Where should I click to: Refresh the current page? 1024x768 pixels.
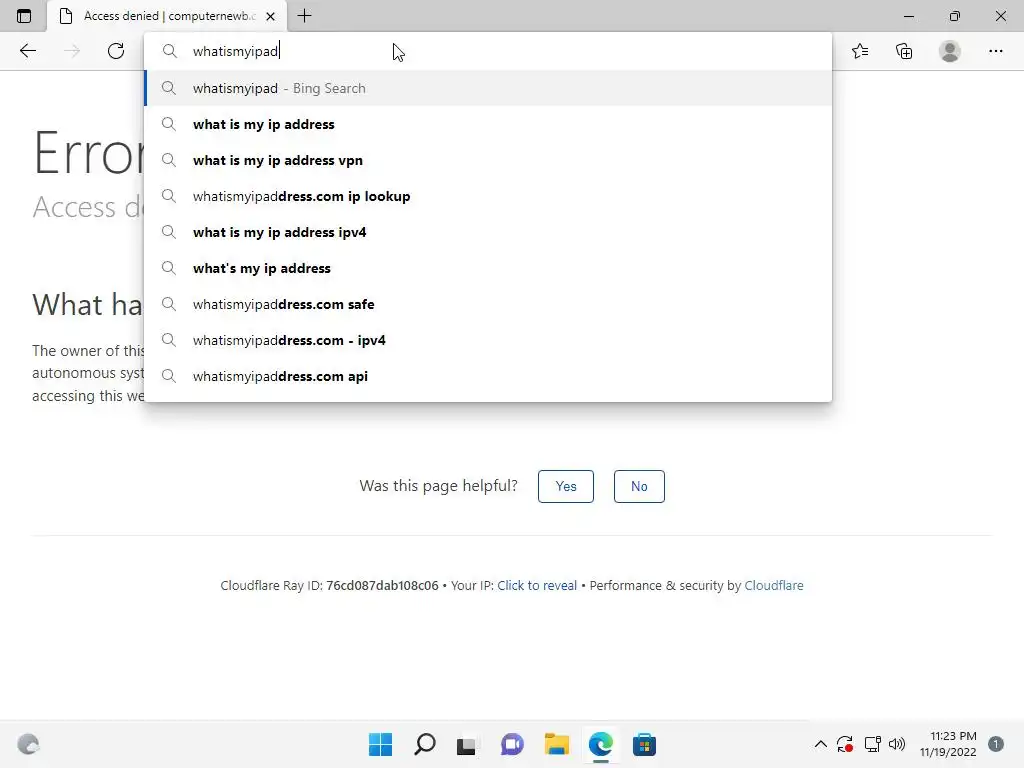point(116,51)
